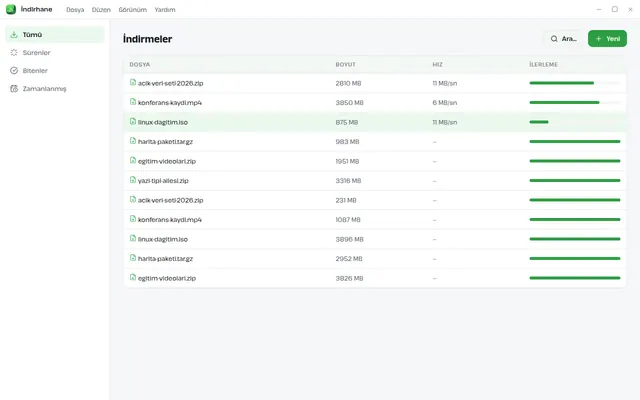
Task: Click file icon of the 231 MB row
Action: (133, 200)
